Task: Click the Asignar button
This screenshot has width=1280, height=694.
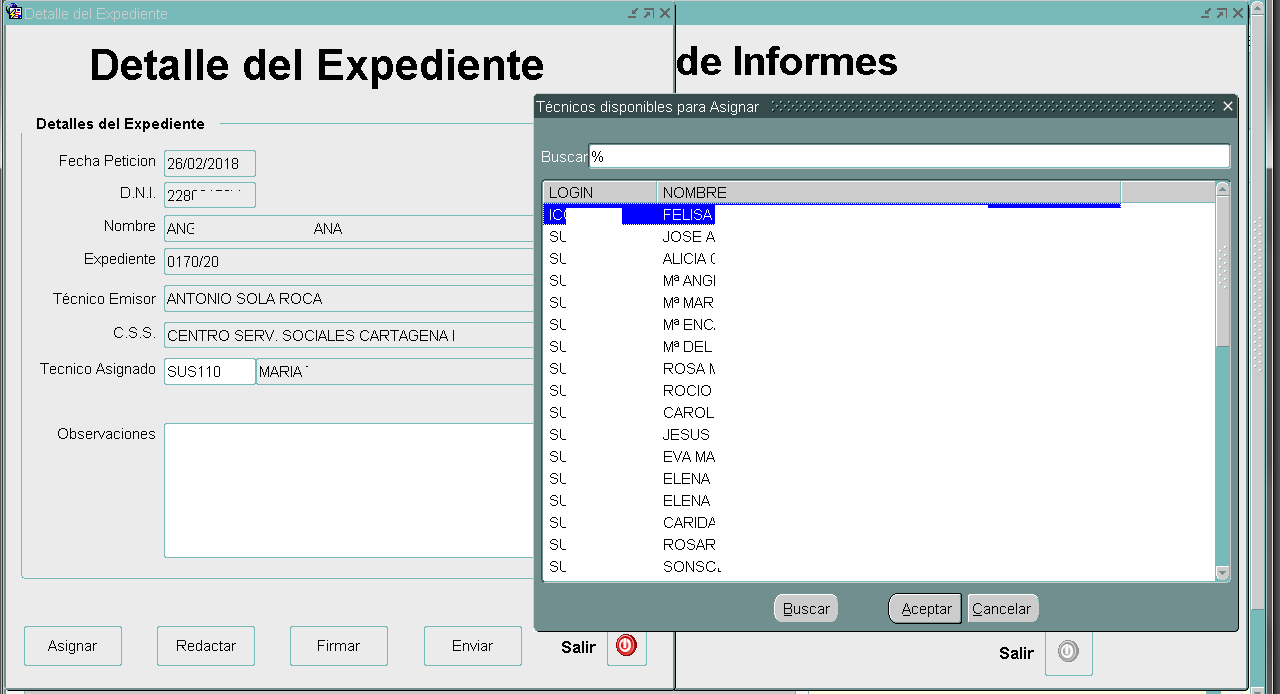Action: 73,646
